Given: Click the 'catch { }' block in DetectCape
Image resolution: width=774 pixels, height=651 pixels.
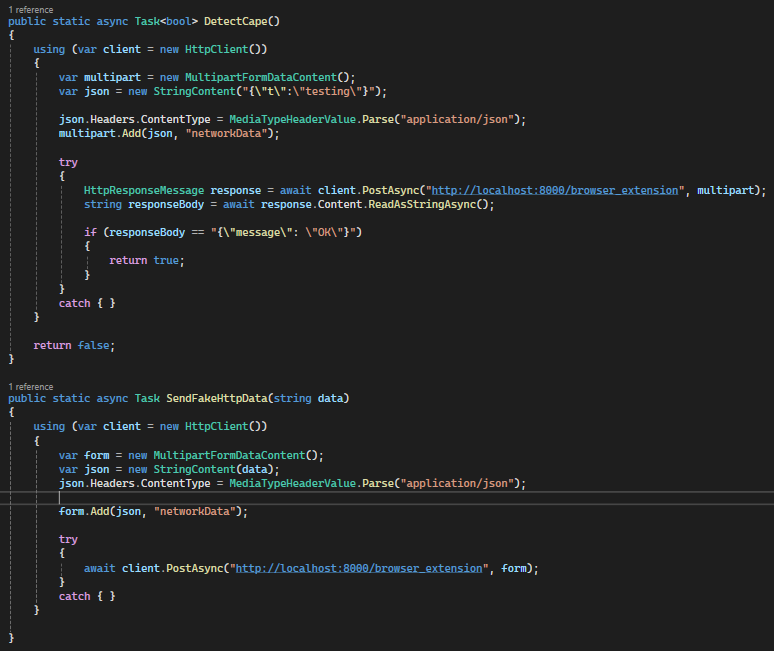Looking at the screenshot, I should coord(87,304).
